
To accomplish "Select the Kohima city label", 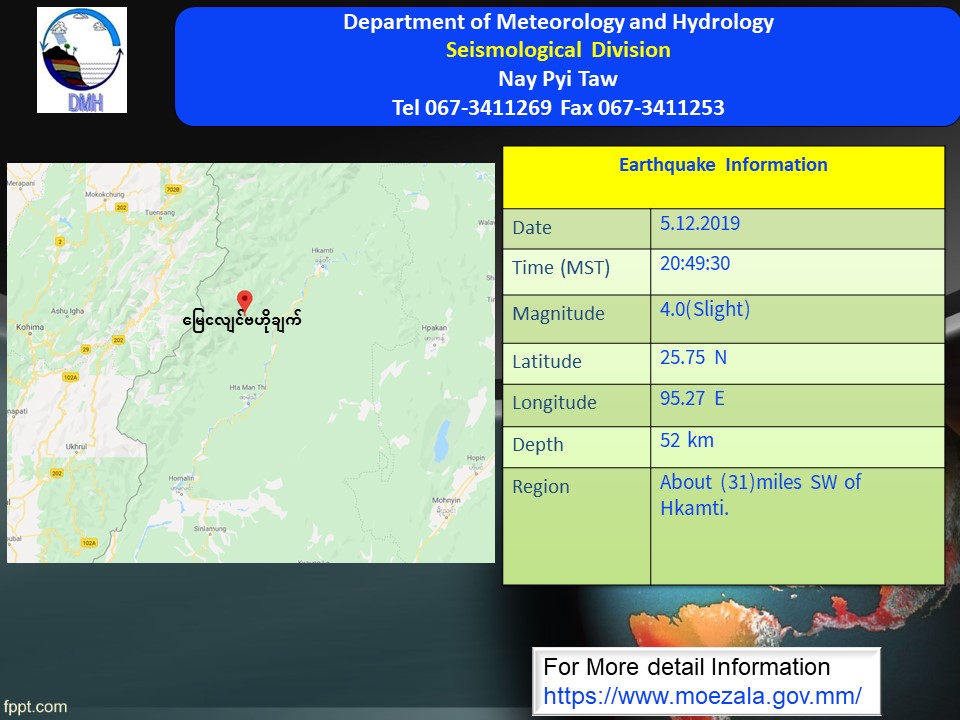I will click(x=31, y=327).
